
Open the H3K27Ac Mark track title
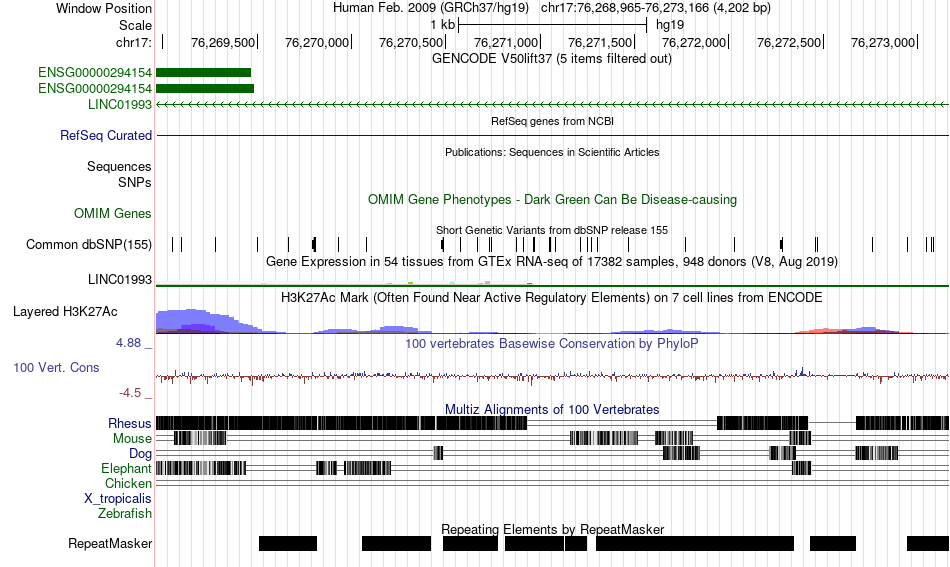552,297
